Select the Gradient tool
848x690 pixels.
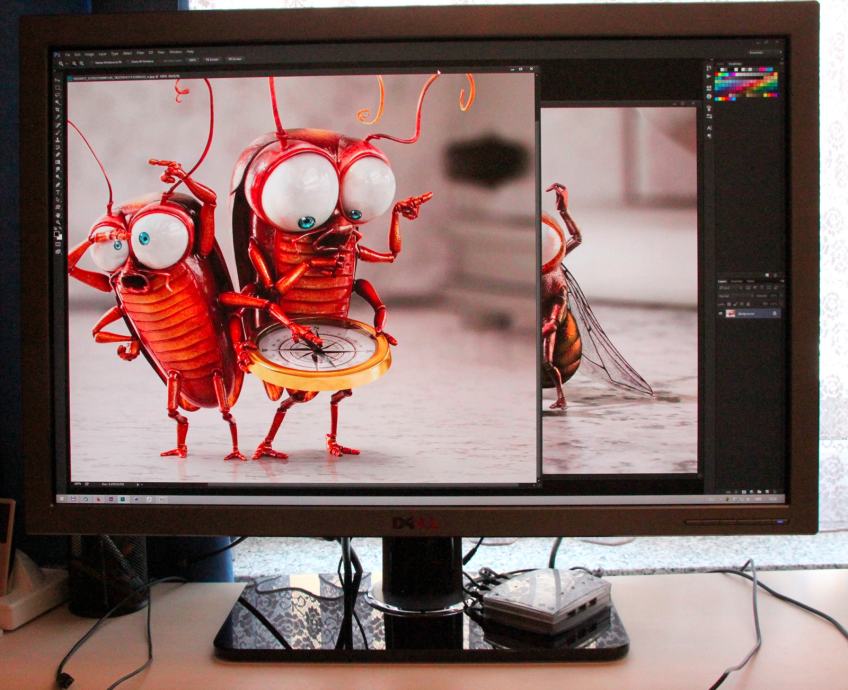[57, 162]
